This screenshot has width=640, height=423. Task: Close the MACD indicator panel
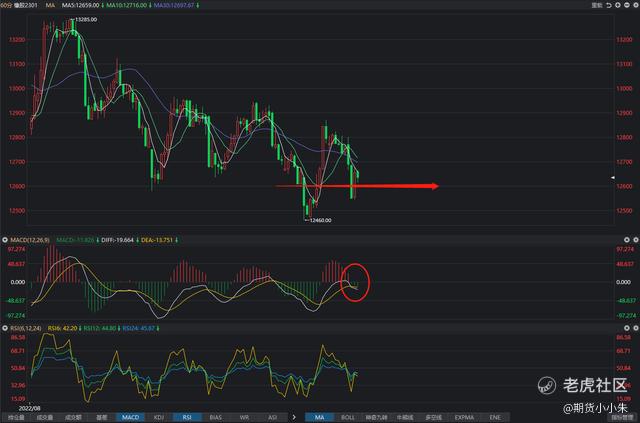pyautogui.click(x=635, y=240)
